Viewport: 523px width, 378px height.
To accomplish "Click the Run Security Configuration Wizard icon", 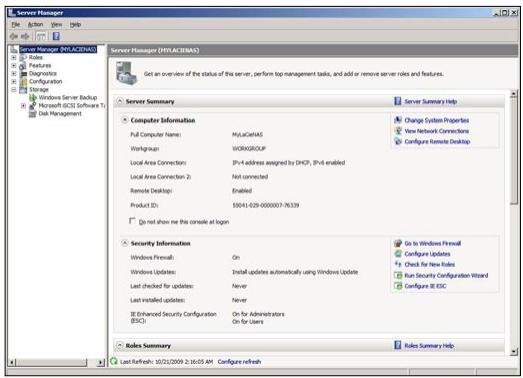I will pos(398,275).
